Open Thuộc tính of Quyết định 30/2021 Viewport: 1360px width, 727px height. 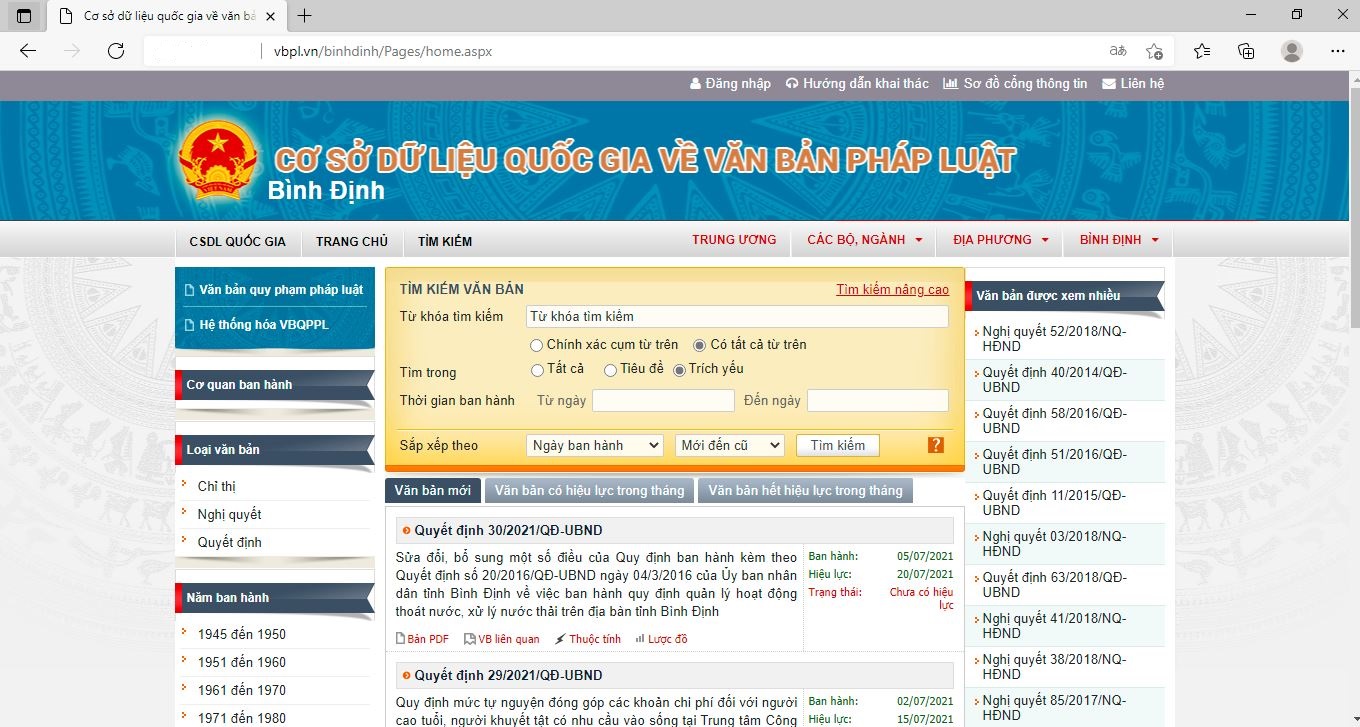point(588,639)
